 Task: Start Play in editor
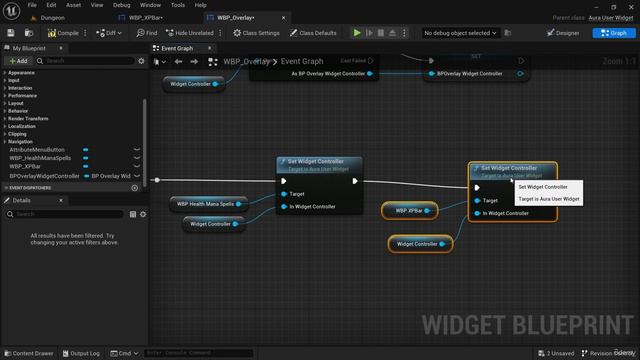tap(357, 33)
